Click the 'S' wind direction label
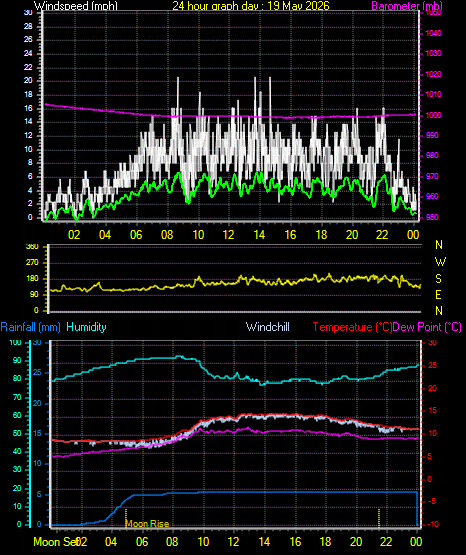The width and height of the screenshot is (466, 555). 438,279
